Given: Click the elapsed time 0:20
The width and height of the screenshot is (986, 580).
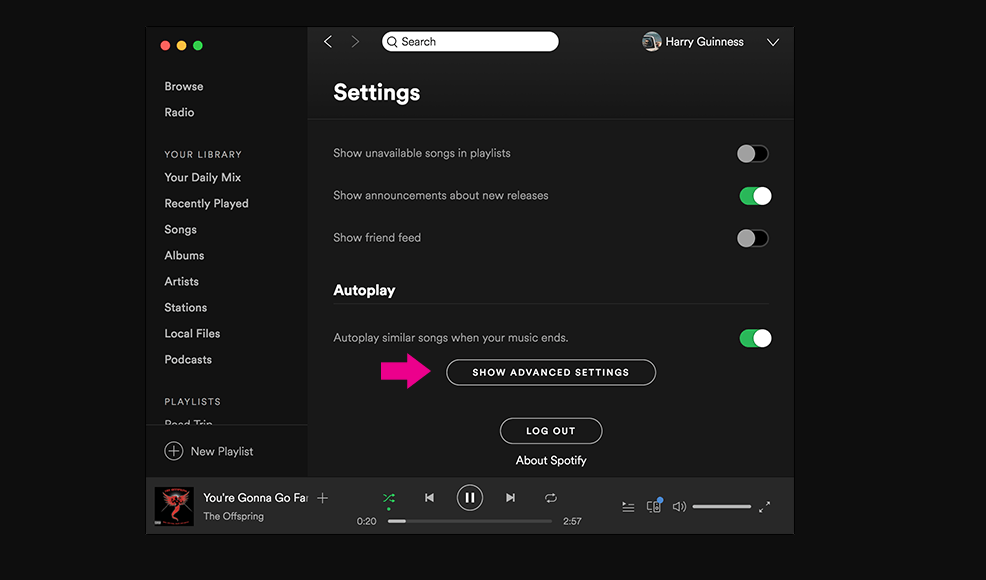Looking at the screenshot, I should click(367, 521).
